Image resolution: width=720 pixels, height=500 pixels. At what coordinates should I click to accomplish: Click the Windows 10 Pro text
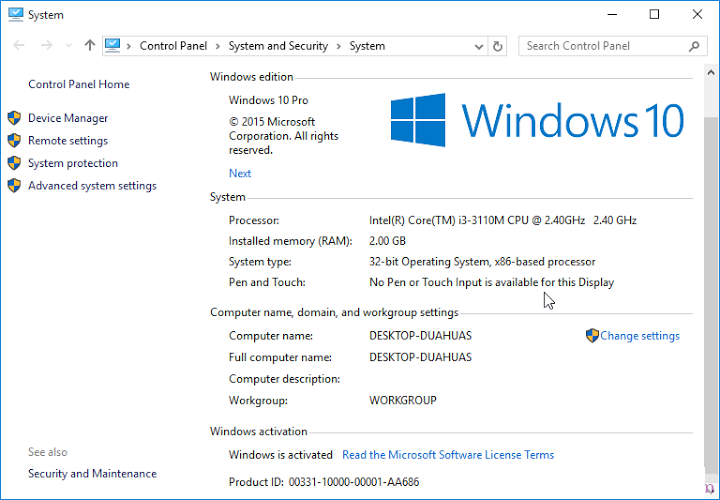269,100
